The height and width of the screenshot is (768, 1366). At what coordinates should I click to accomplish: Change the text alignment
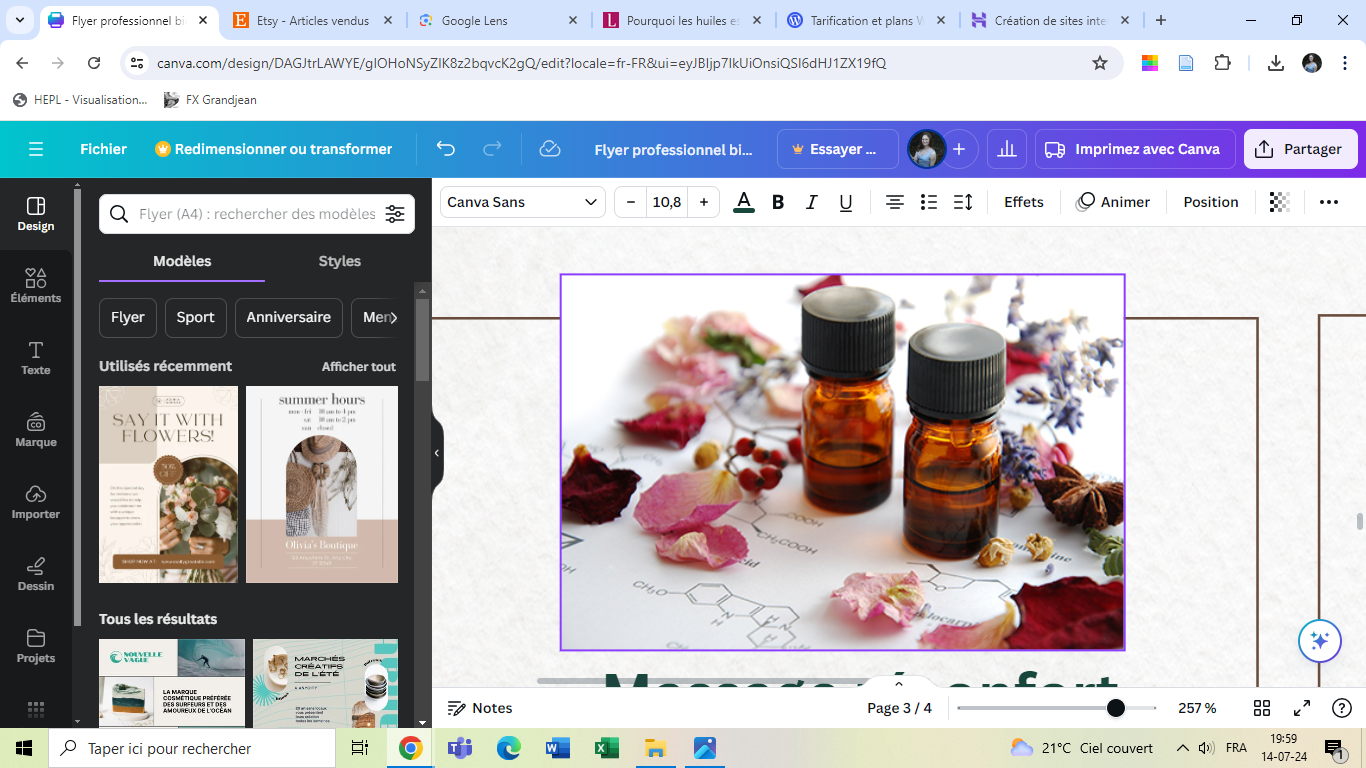coord(895,202)
